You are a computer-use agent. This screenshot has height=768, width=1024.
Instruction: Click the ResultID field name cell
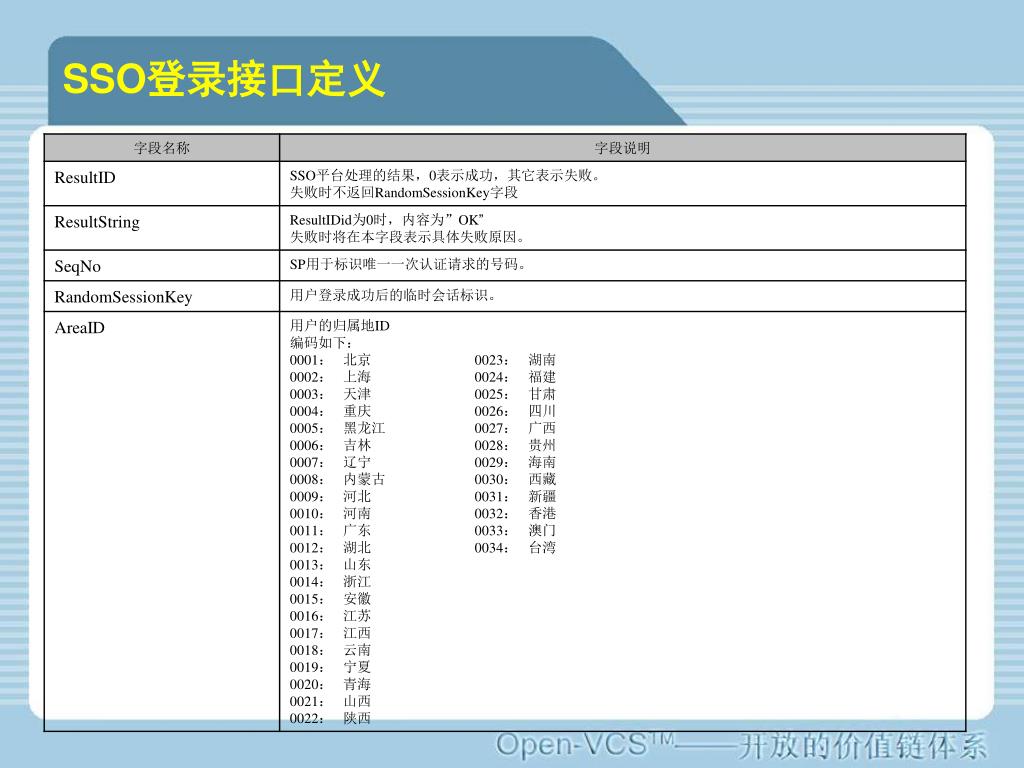pos(162,184)
